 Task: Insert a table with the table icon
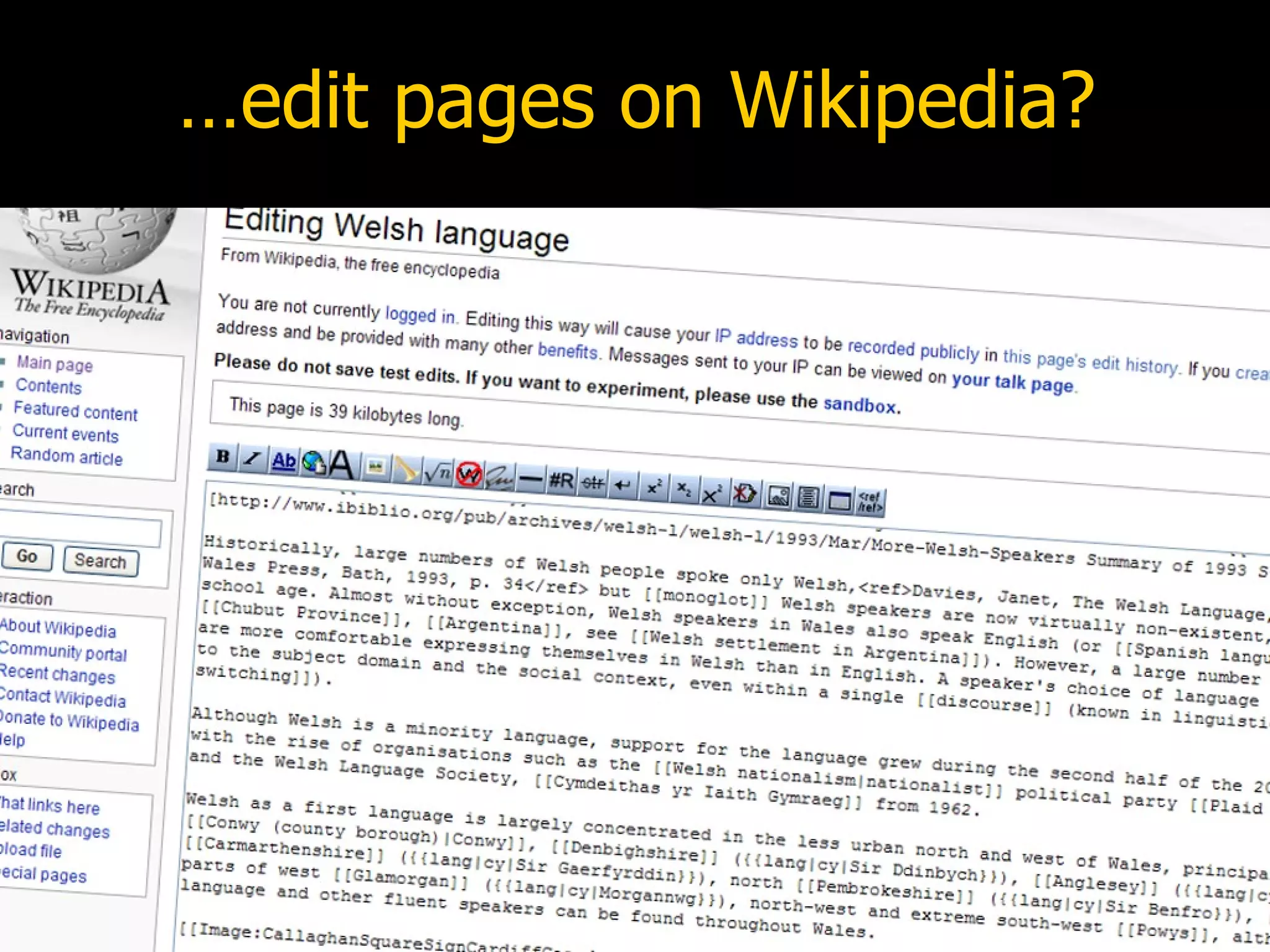pyautogui.click(x=839, y=500)
